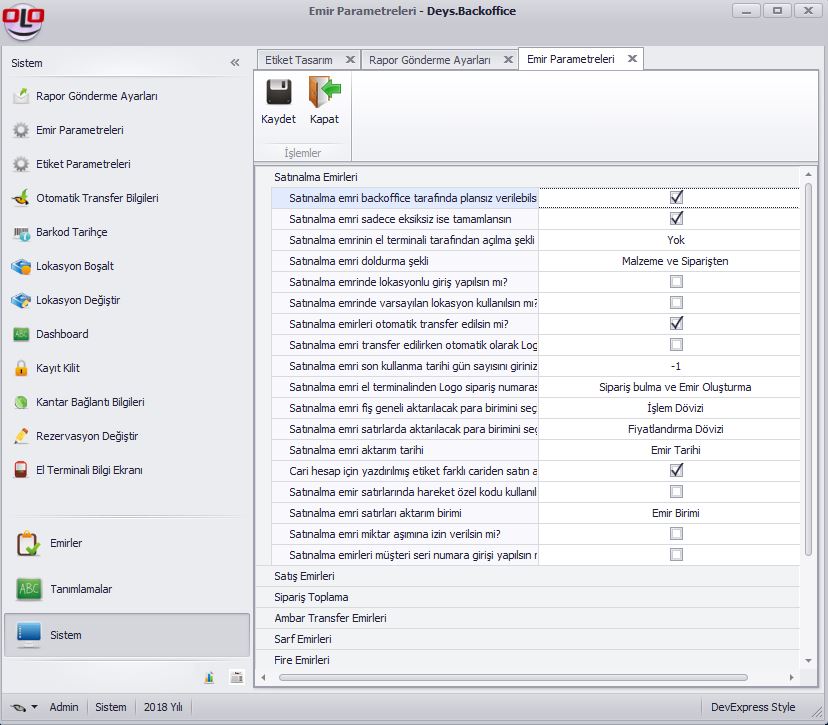Enable 'hareket özel kodu kullanılsın' checkbox
The width and height of the screenshot is (828, 725).
point(676,492)
